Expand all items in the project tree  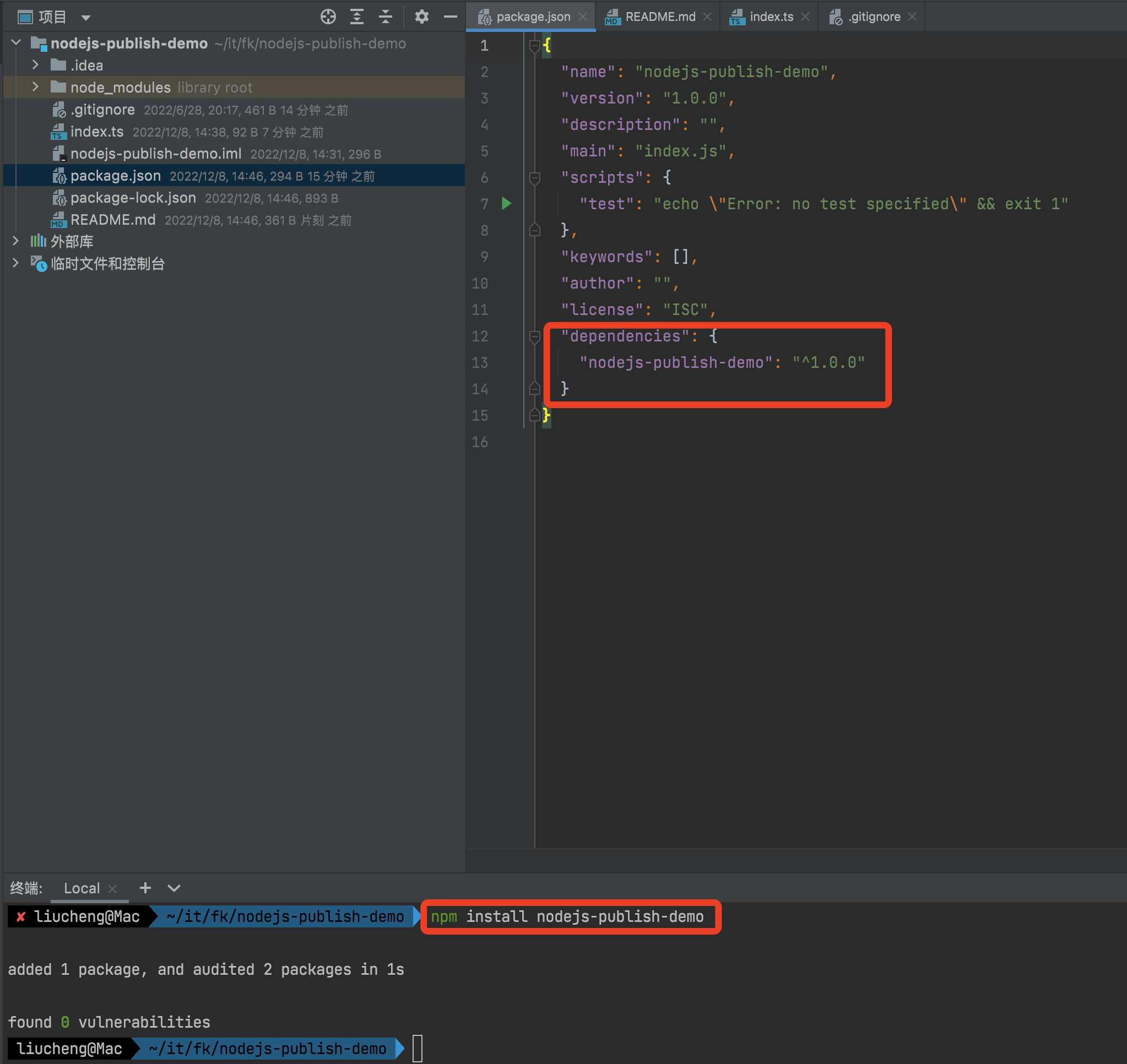[357, 17]
